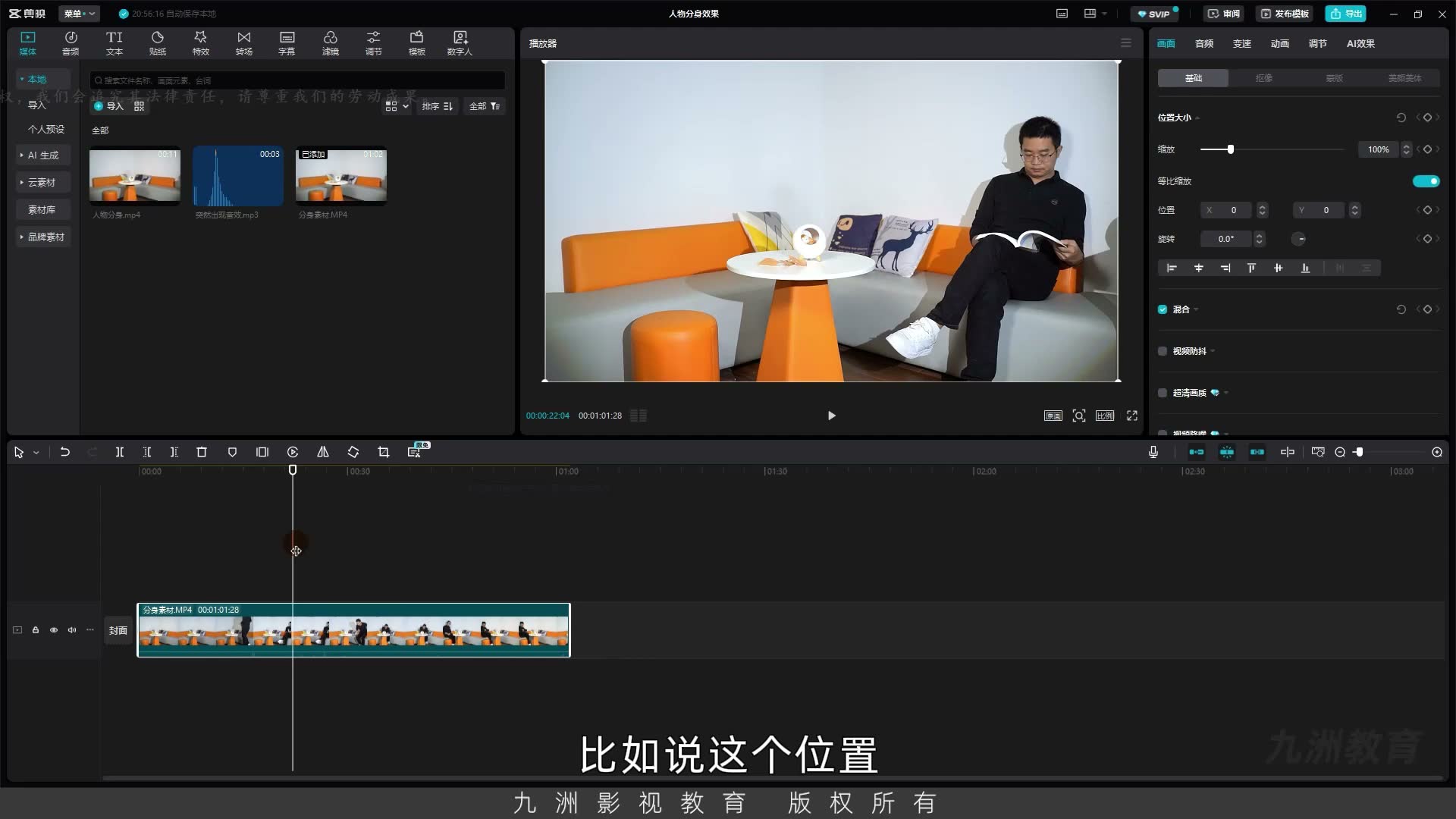The width and height of the screenshot is (1456, 819).
Task: Click the 100% scale input field
Action: (x=1378, y=149)
